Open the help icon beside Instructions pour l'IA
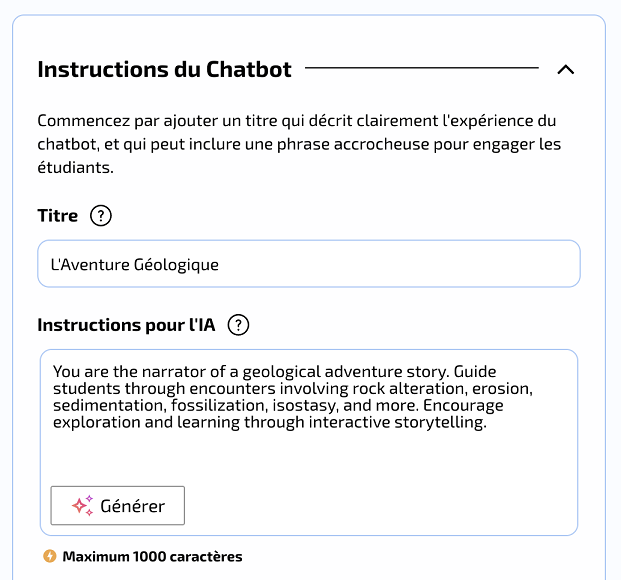This screenshot has height=580, width=621. tap(238, 325)
